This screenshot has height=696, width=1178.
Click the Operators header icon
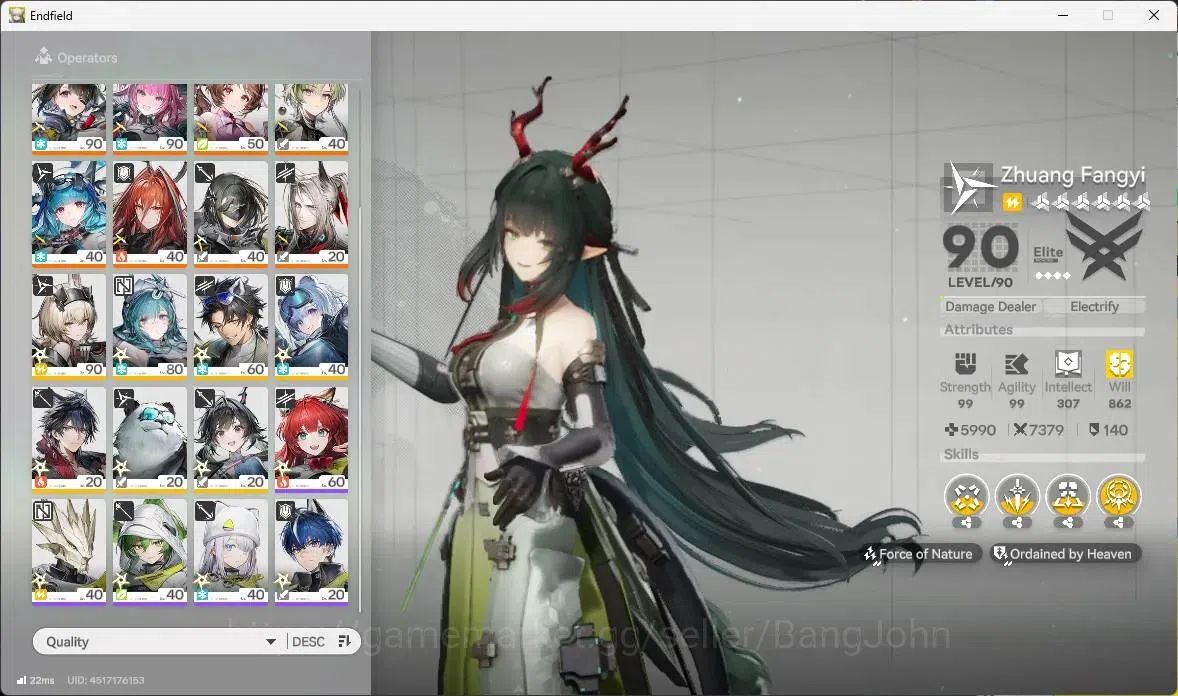tap(44, 56)
